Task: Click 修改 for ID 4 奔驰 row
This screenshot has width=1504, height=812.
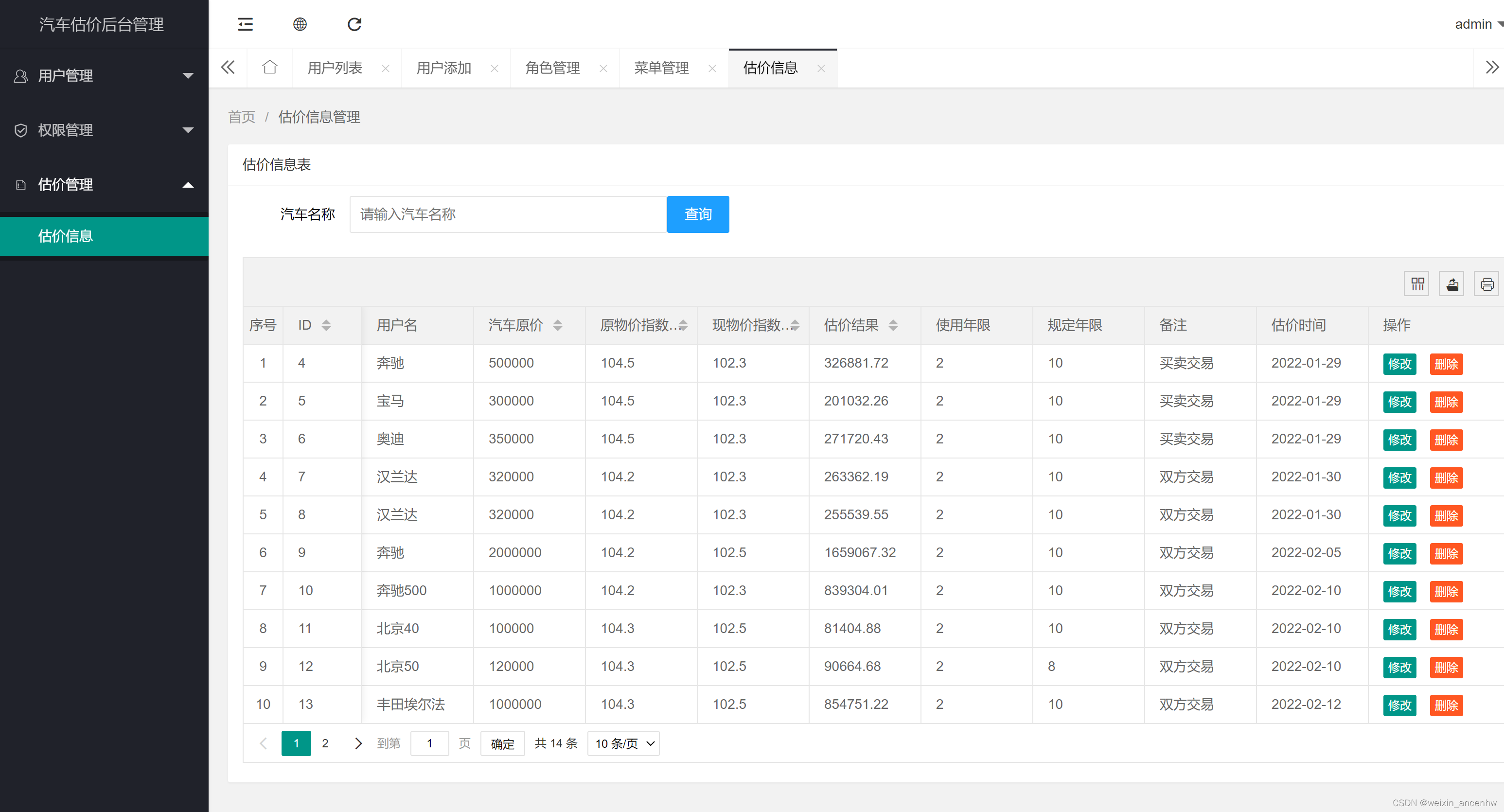Action: pyautogui.click(x=1399, y=364)
